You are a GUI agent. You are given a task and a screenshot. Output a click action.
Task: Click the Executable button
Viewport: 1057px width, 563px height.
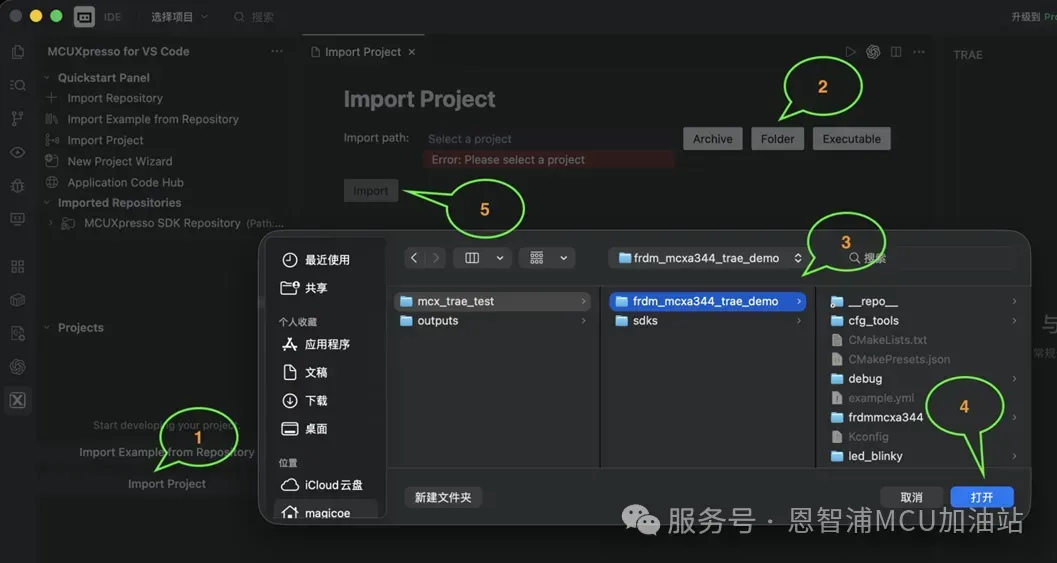pyautogui.click(x=851, y=139)
